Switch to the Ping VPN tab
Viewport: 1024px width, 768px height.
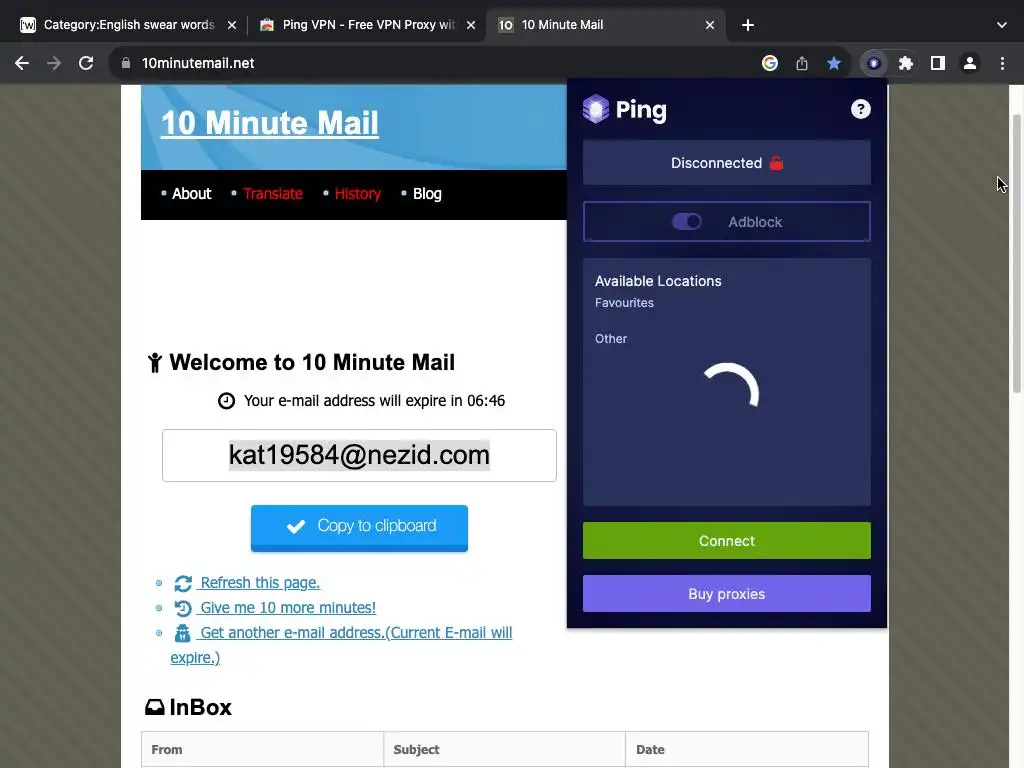click(367, 25)
